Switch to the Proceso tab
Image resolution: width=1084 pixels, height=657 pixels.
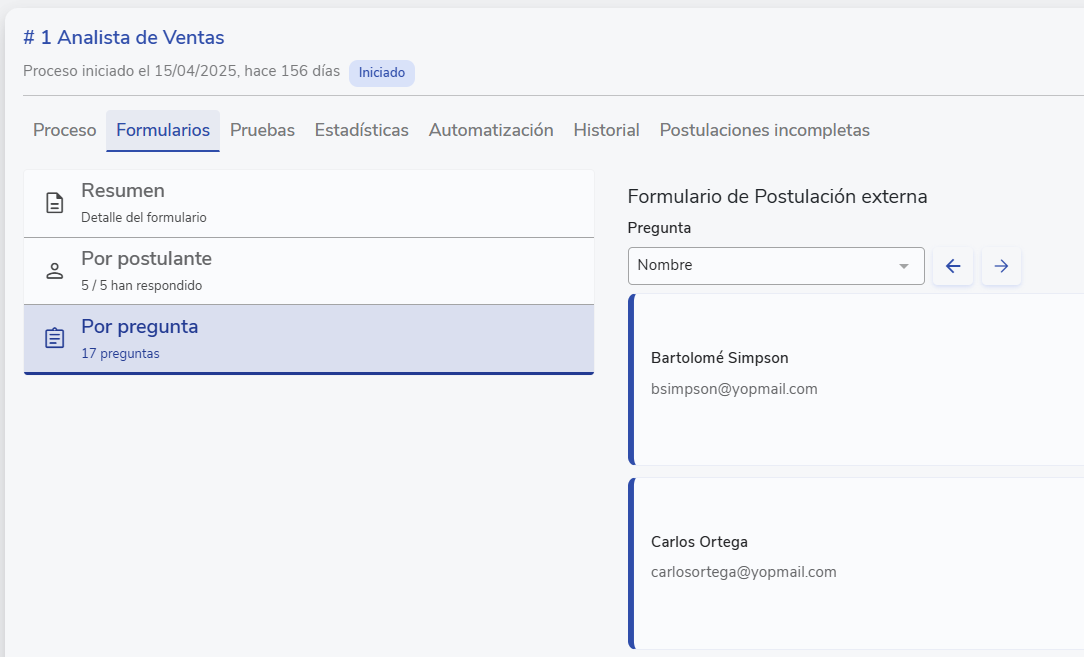65,130
